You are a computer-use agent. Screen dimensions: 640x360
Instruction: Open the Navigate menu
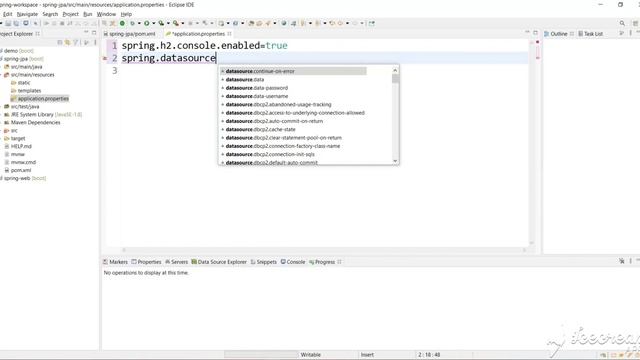[x=27, y=14]
